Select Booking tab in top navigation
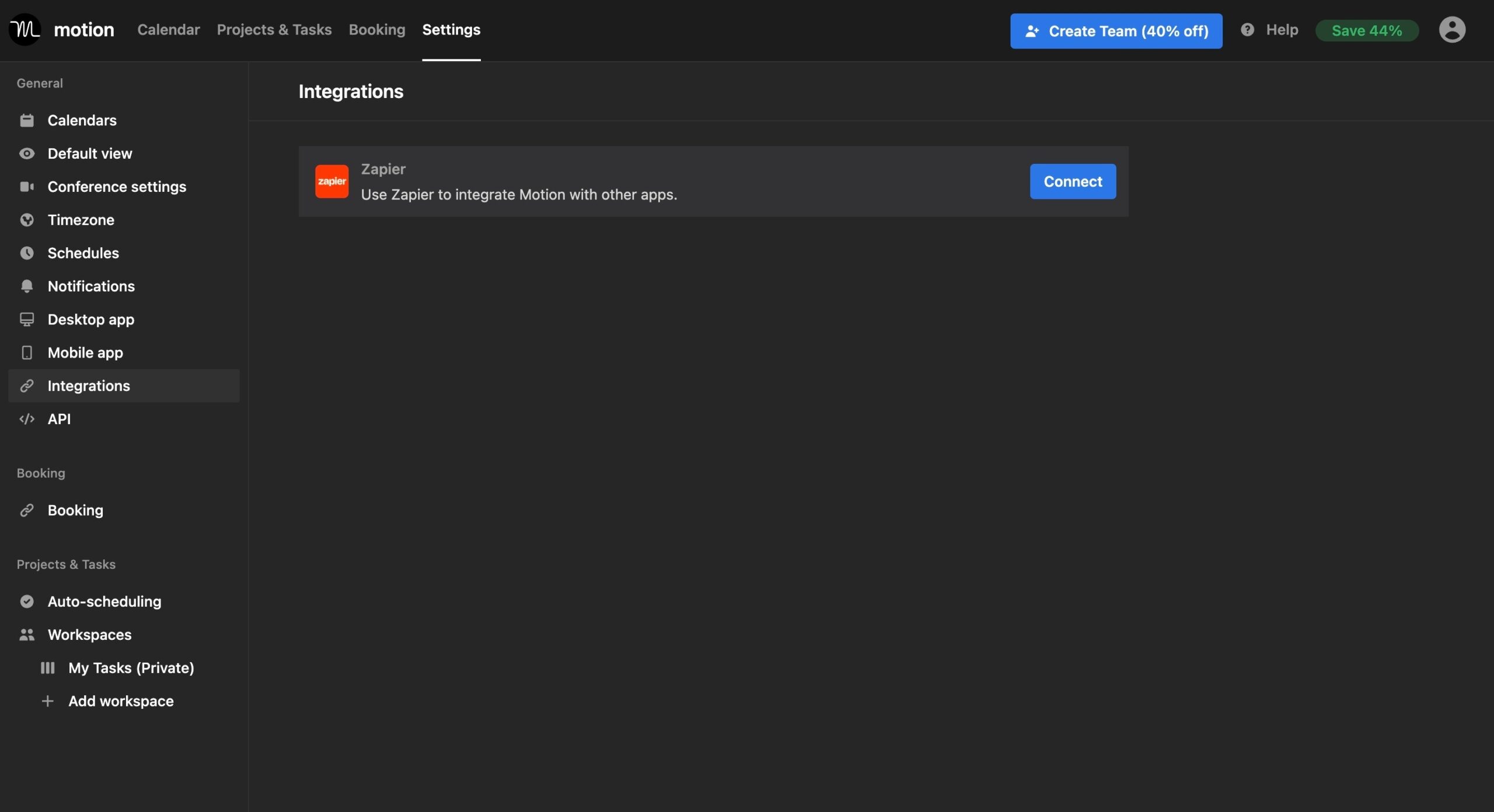The width and height of the screenshot is (1494, 812). [378, 28]
